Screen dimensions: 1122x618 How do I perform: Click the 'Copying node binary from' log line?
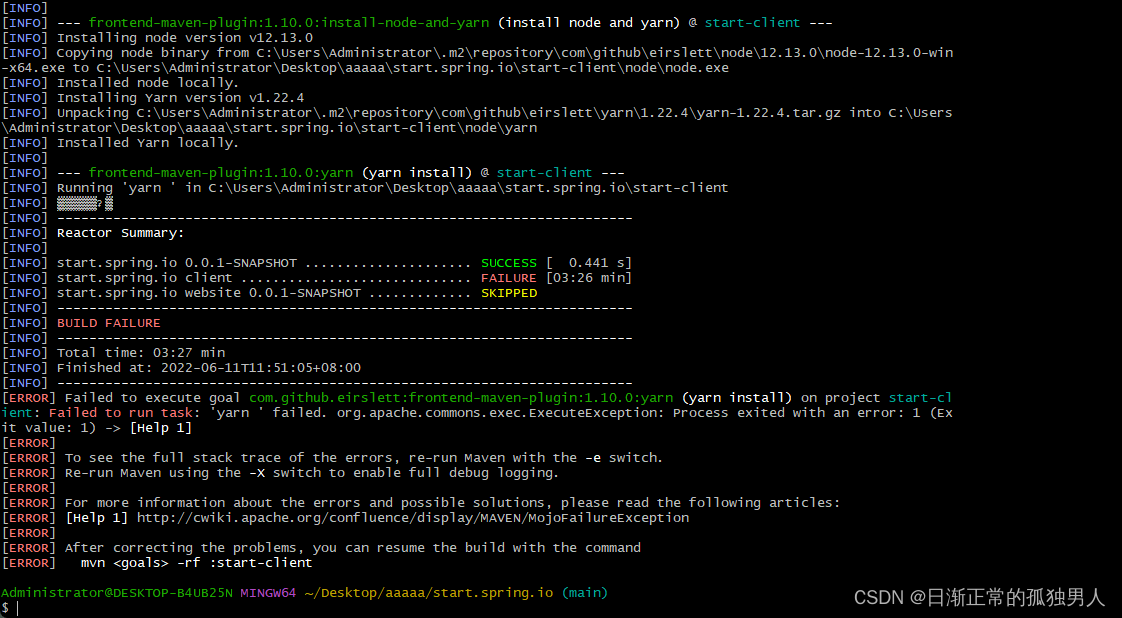(x=477, y=61)
